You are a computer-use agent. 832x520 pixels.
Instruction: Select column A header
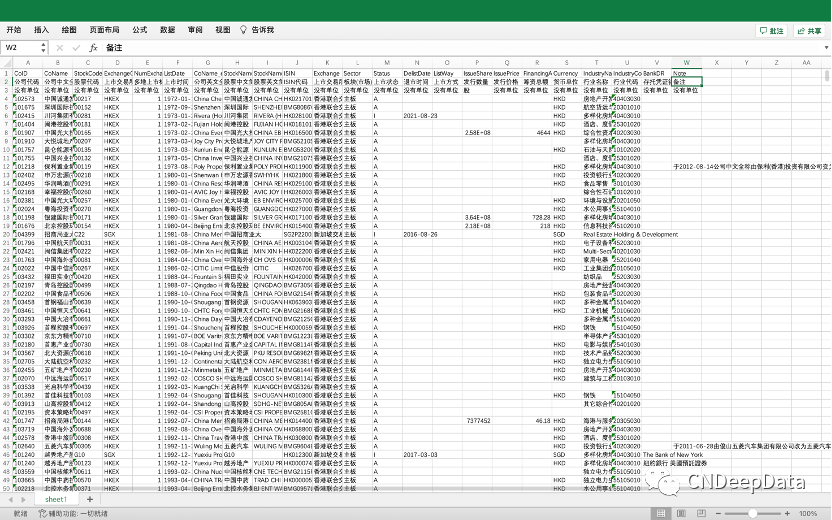click(x=28, y=63)
